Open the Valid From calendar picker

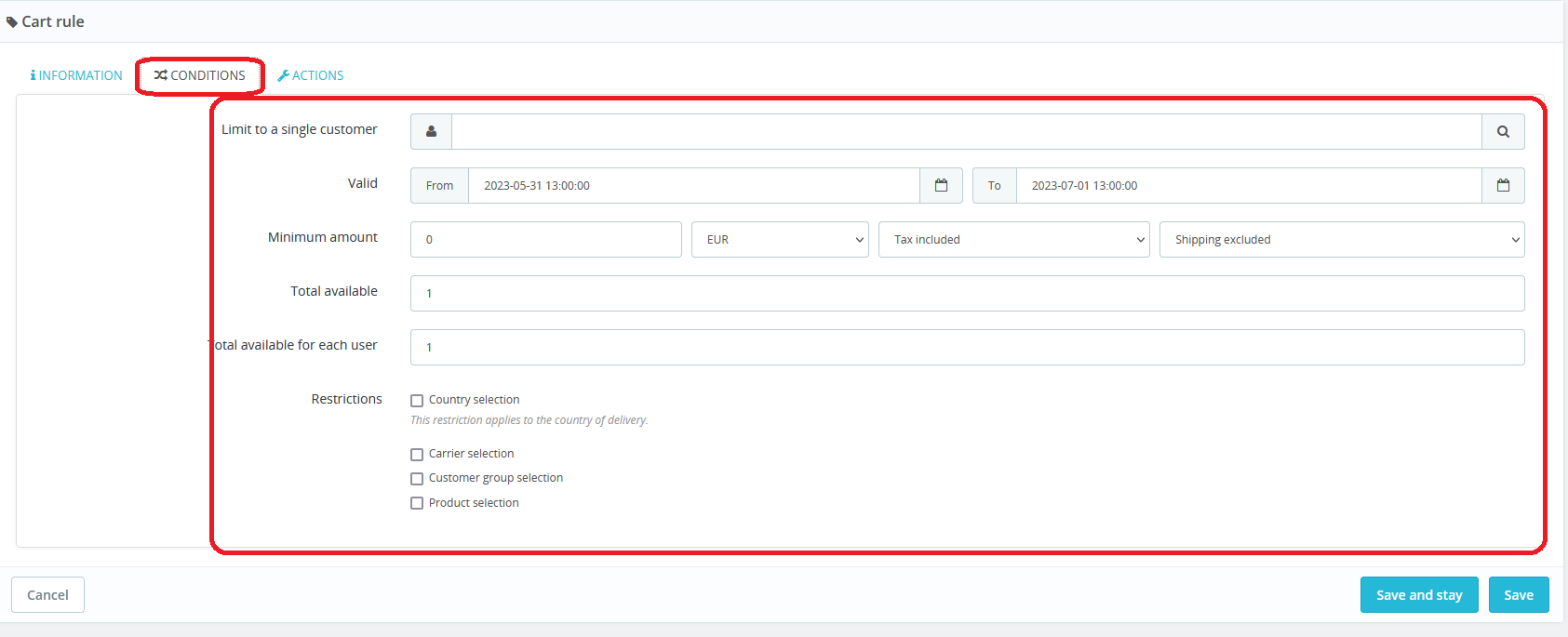(941, 186)
